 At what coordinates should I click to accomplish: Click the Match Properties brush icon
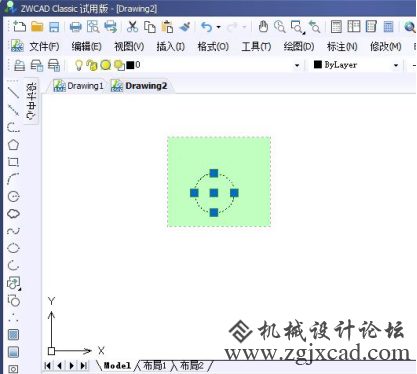point(185,27)
